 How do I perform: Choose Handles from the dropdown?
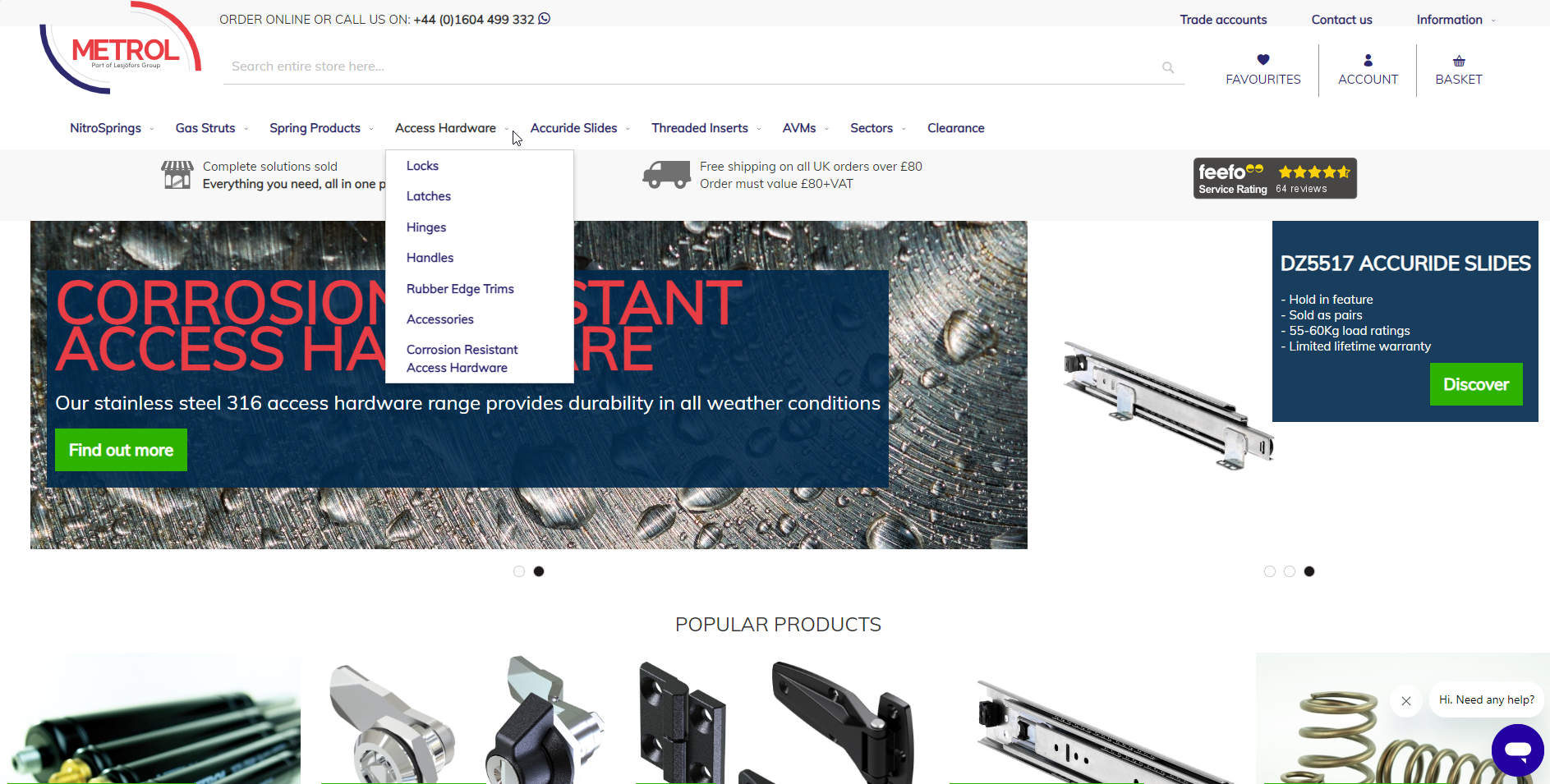(x=430, y=258)
